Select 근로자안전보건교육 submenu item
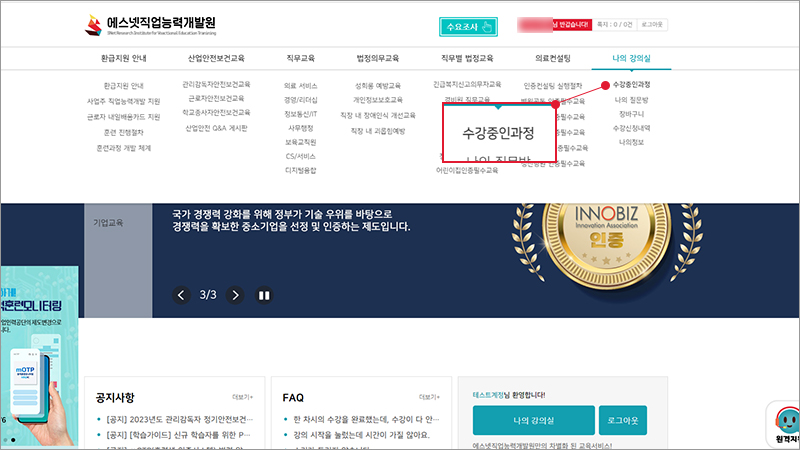Image resolution: width=800 pixels, height=450 pixels. pos(216,98)
